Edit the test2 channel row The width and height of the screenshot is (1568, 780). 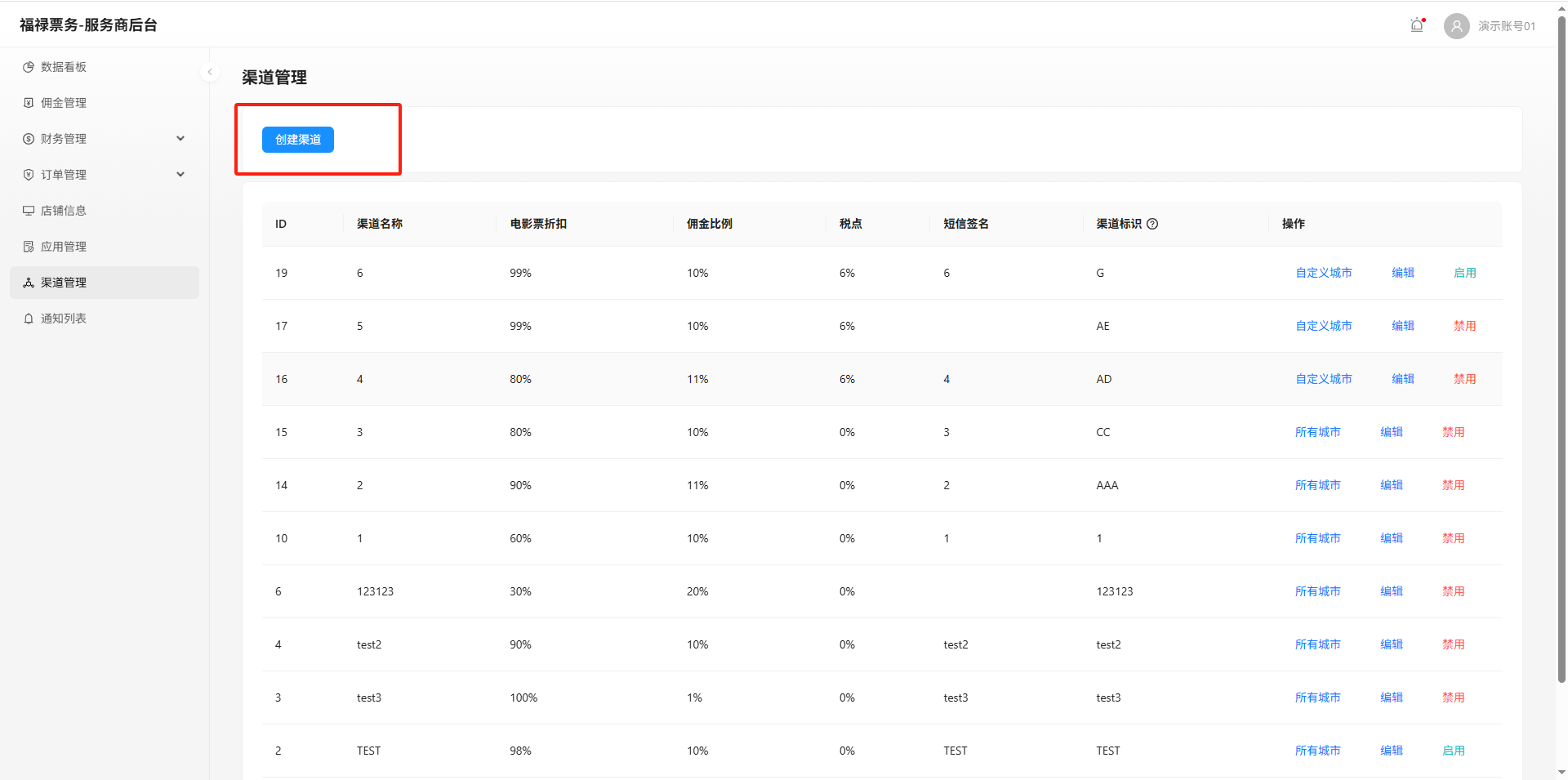coord(1391,644)
